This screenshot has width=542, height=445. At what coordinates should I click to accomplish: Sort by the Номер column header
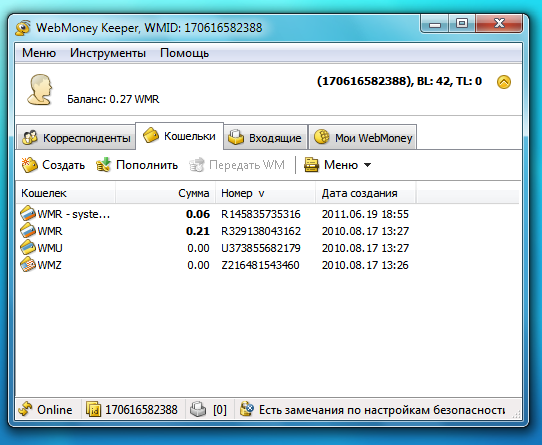click(x=265, y=193)
